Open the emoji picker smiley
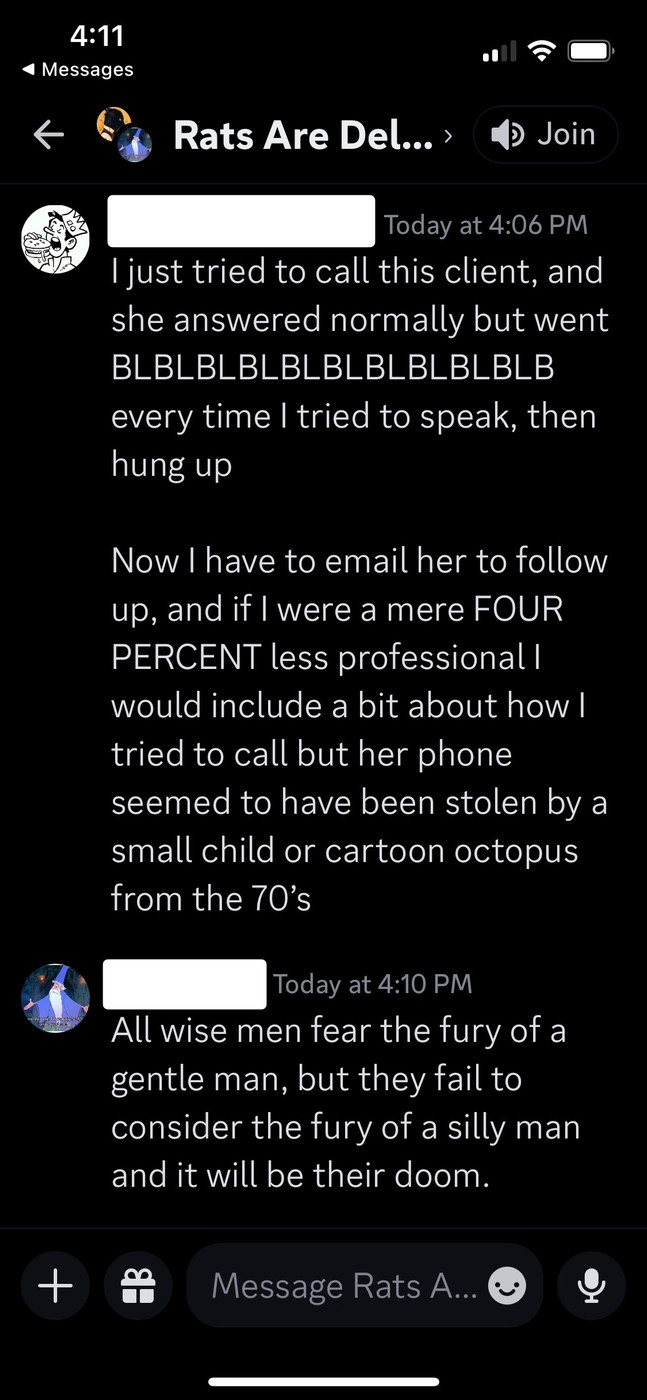 pos(506,1287)
